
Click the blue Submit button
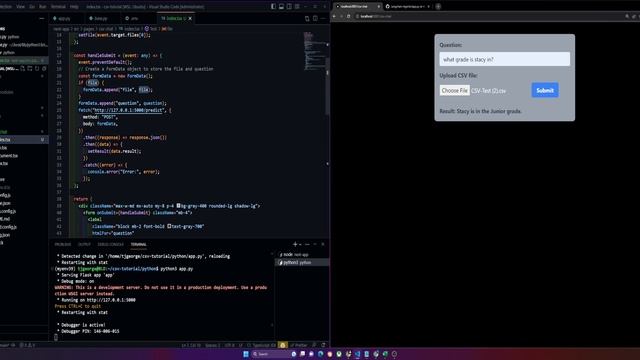(x=545, y=90)
